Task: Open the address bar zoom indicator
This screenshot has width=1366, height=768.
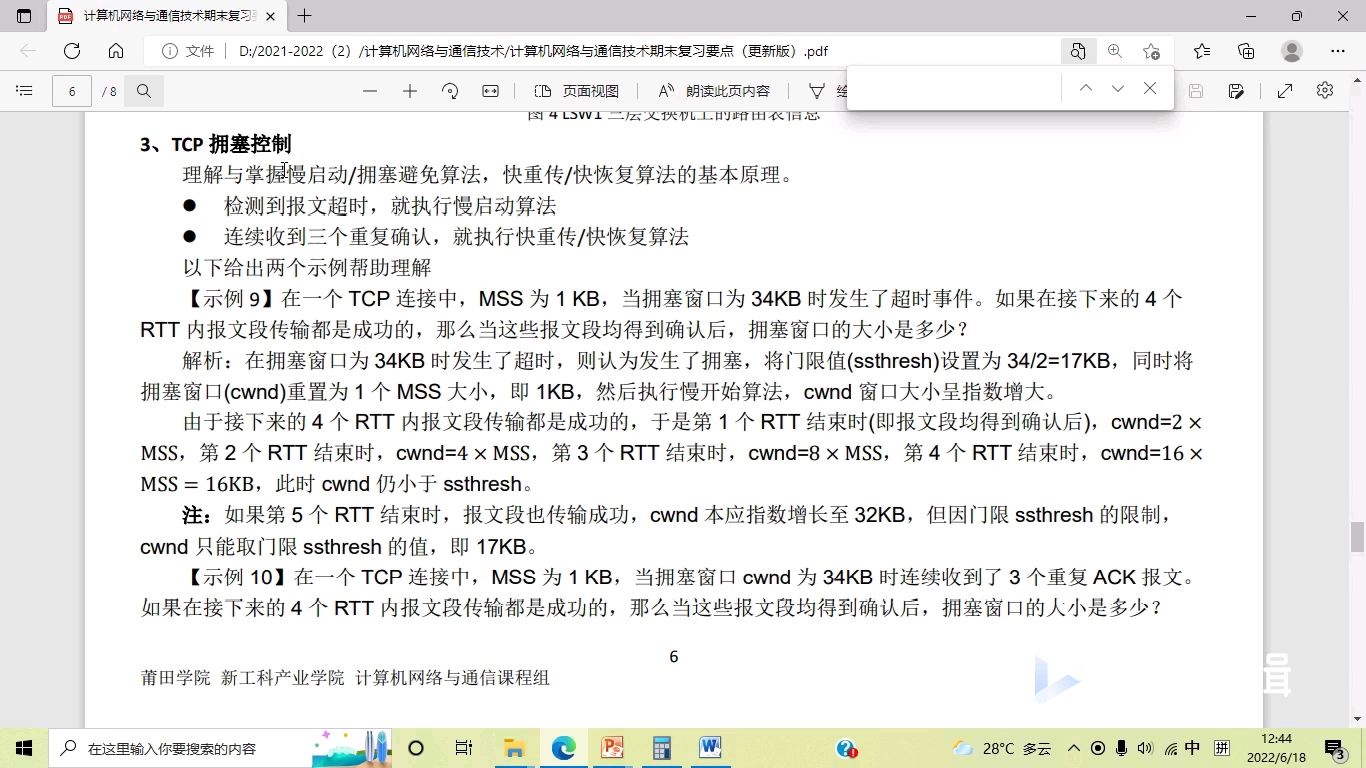Action: 1115,51
